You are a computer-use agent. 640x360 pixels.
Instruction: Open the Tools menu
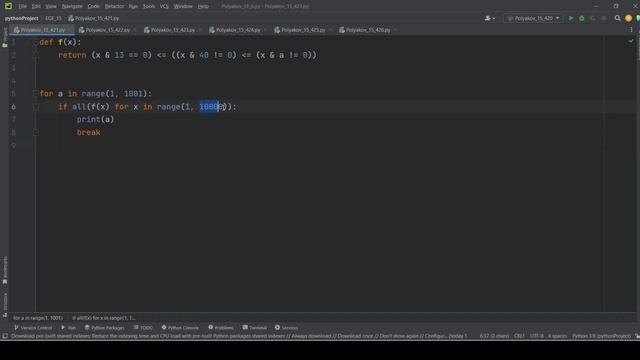coord(149,6)
